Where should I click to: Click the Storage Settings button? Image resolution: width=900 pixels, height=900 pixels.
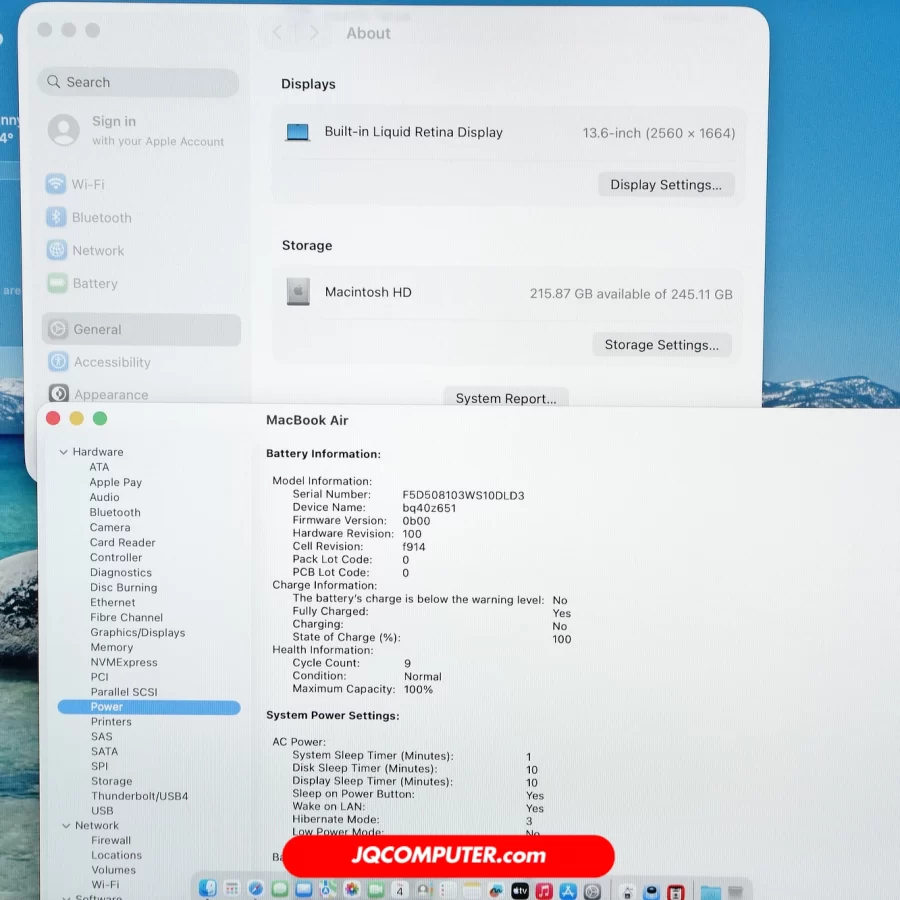662,345
